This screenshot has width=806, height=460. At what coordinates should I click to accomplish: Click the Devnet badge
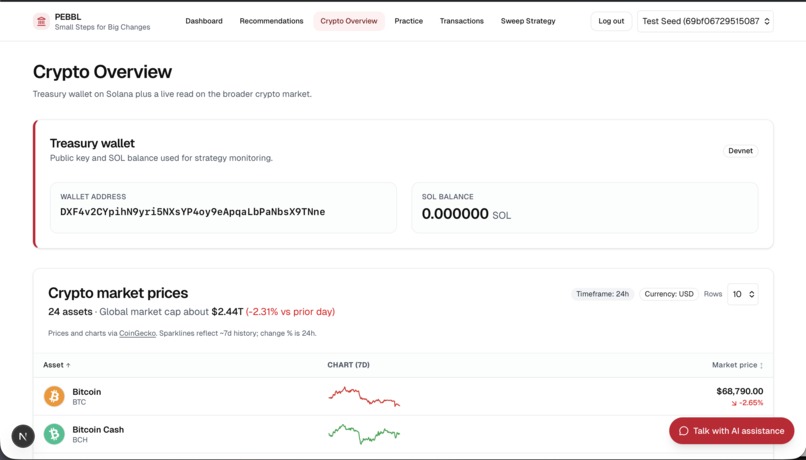[740, 151]
